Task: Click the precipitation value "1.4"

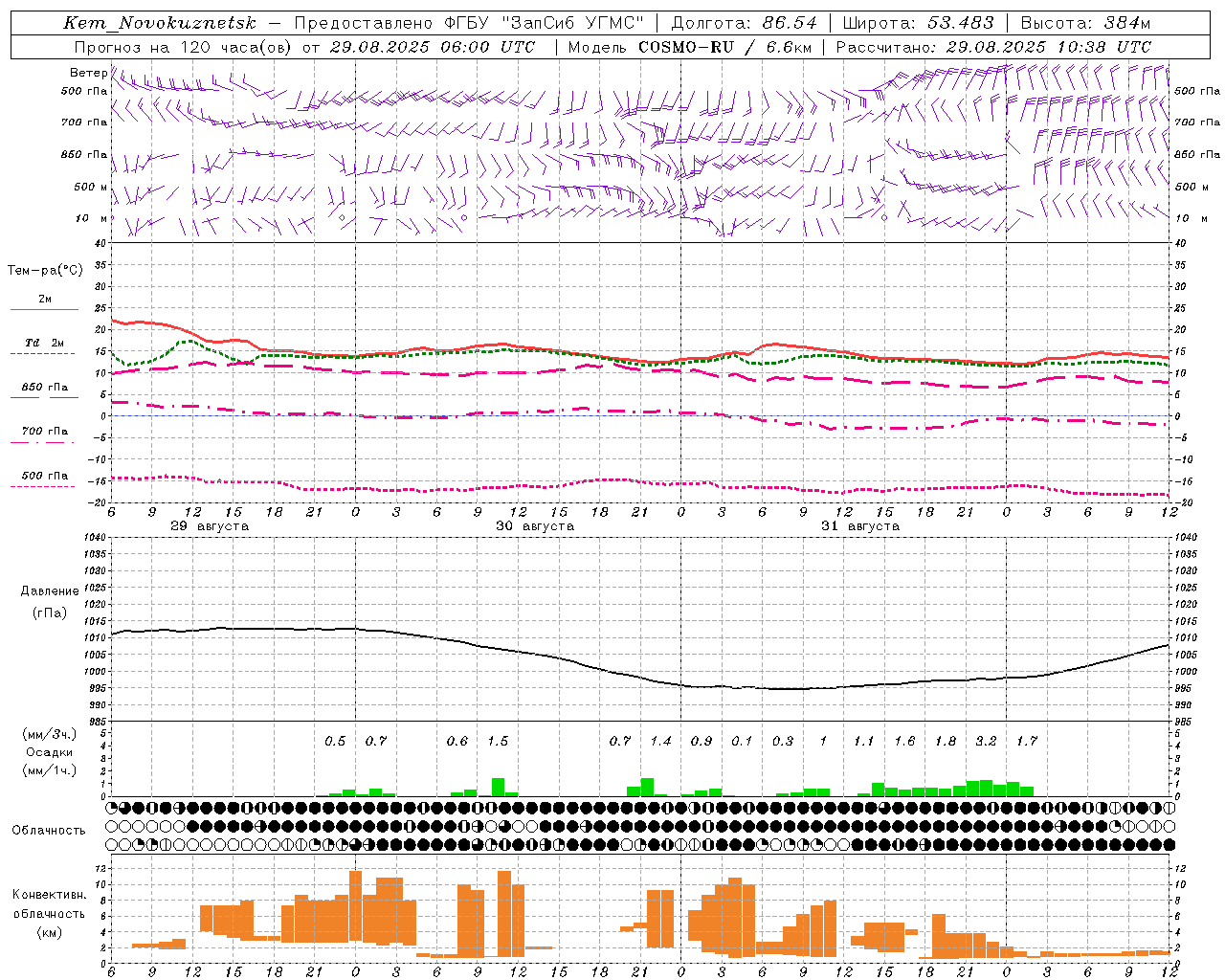Action: coord(660,741)
